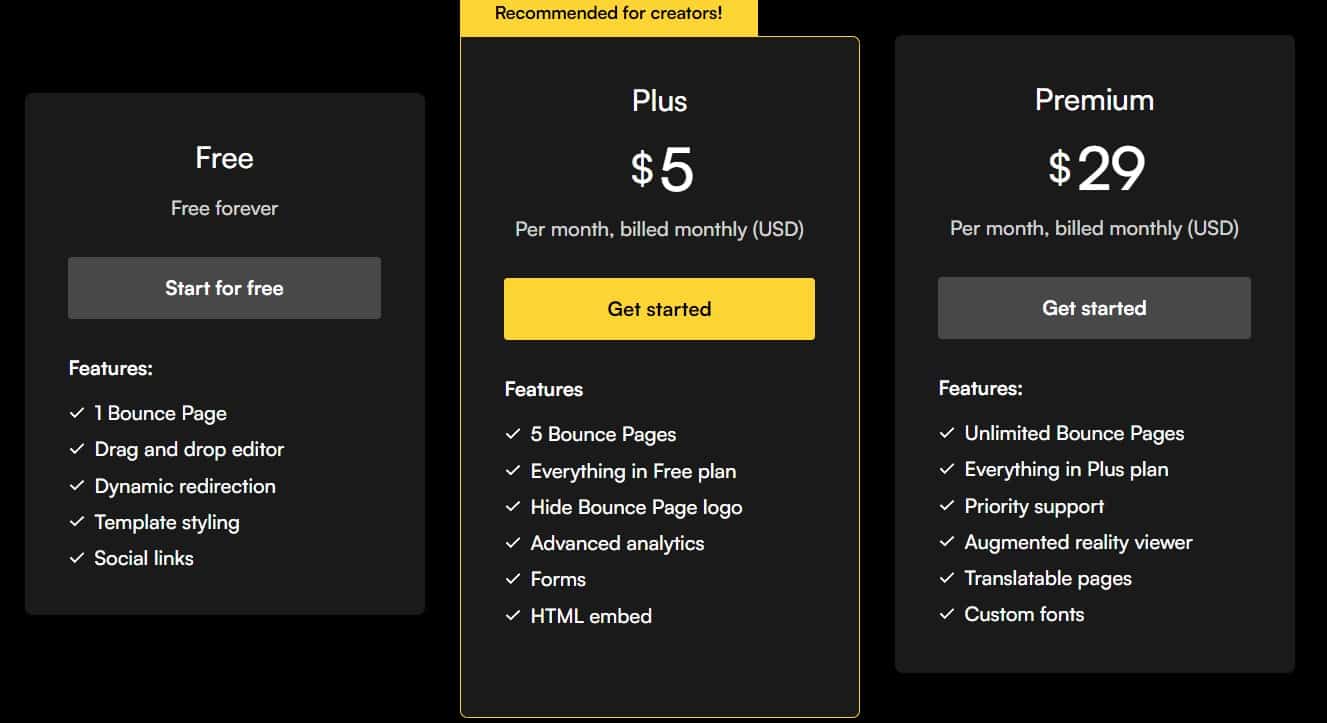Click the checkmark next to "Translatable pages"

[946, 579]
